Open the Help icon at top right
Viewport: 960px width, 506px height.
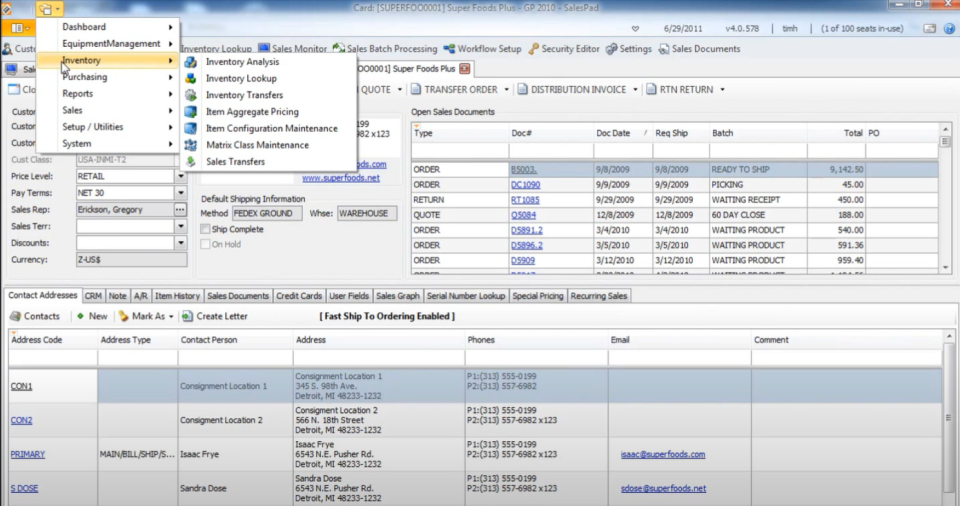[949, 28]
